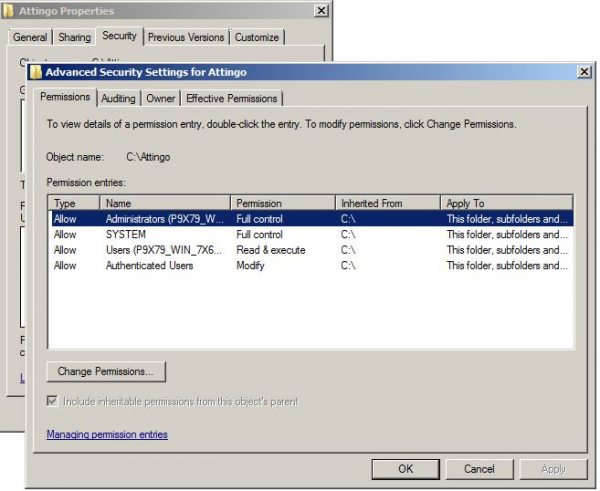Image resolution: width=600 pixels, height=491 pixels.
Task: Switch to the Auditing tab
Action: coord(118,98)
